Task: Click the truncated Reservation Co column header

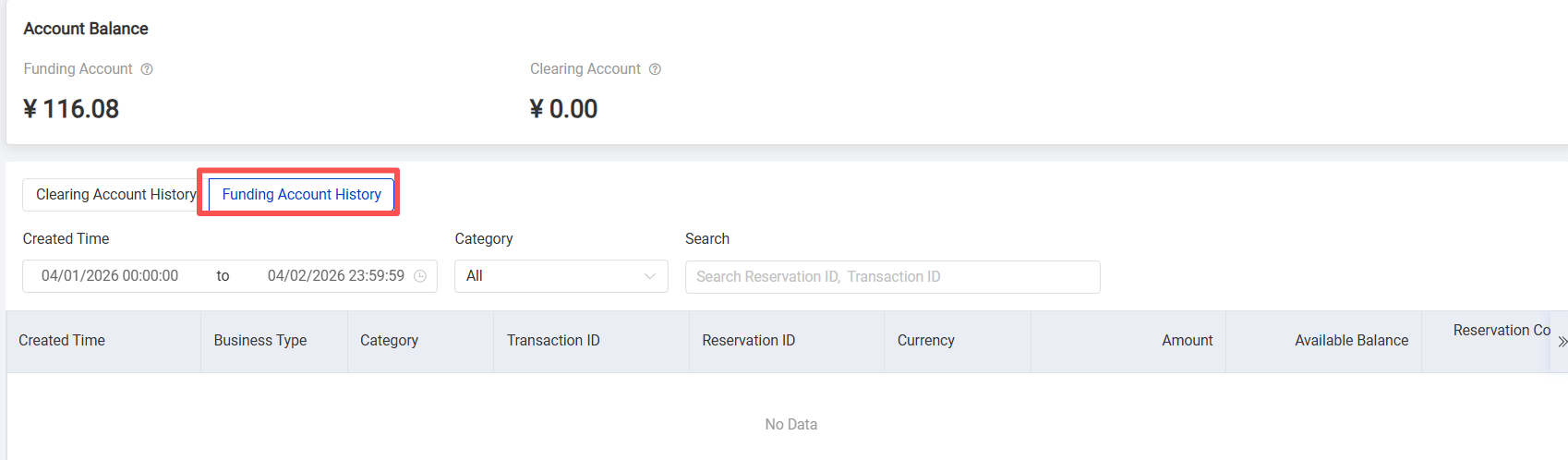Action: coord(1501,331)
